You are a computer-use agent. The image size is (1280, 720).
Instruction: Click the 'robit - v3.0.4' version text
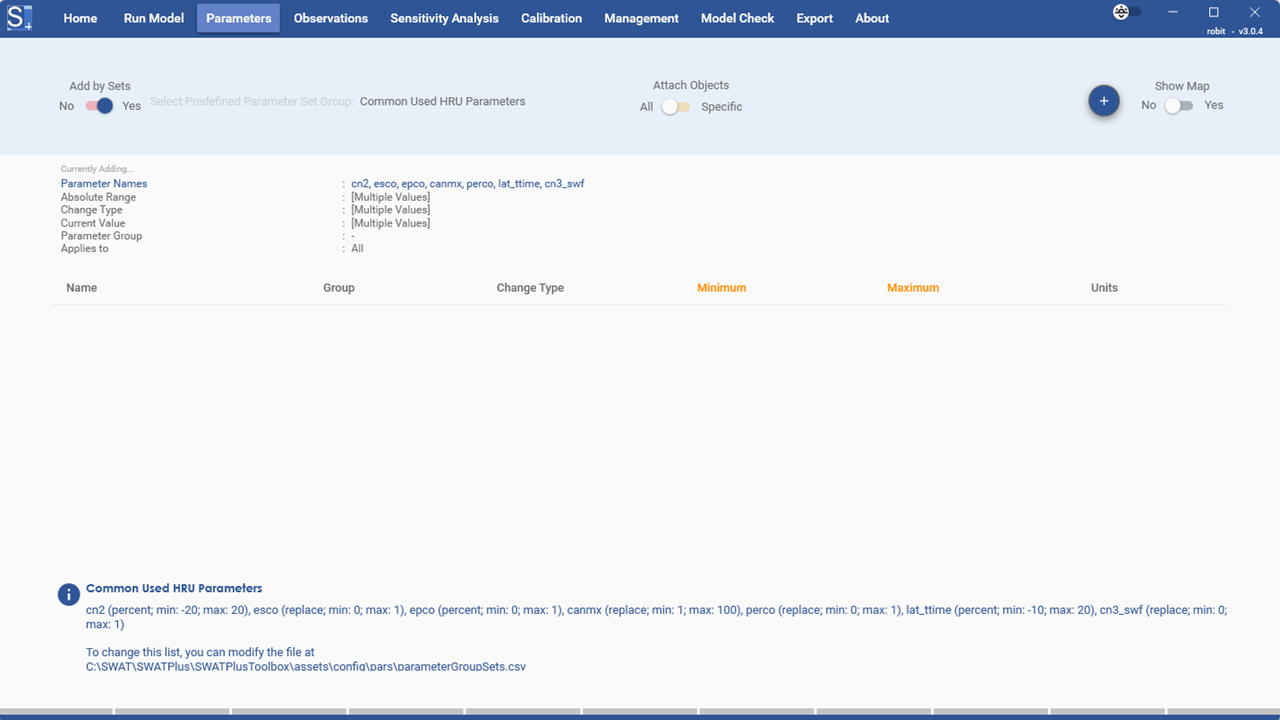[x=1235, y=32]
